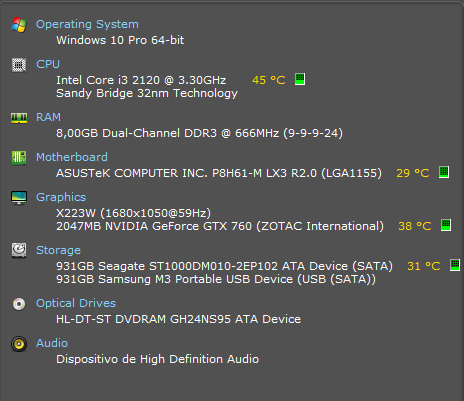This screenshot has width=464, height=401.
Task: Click the Motherboard circuit icon
Action: [x=19, y=158]
